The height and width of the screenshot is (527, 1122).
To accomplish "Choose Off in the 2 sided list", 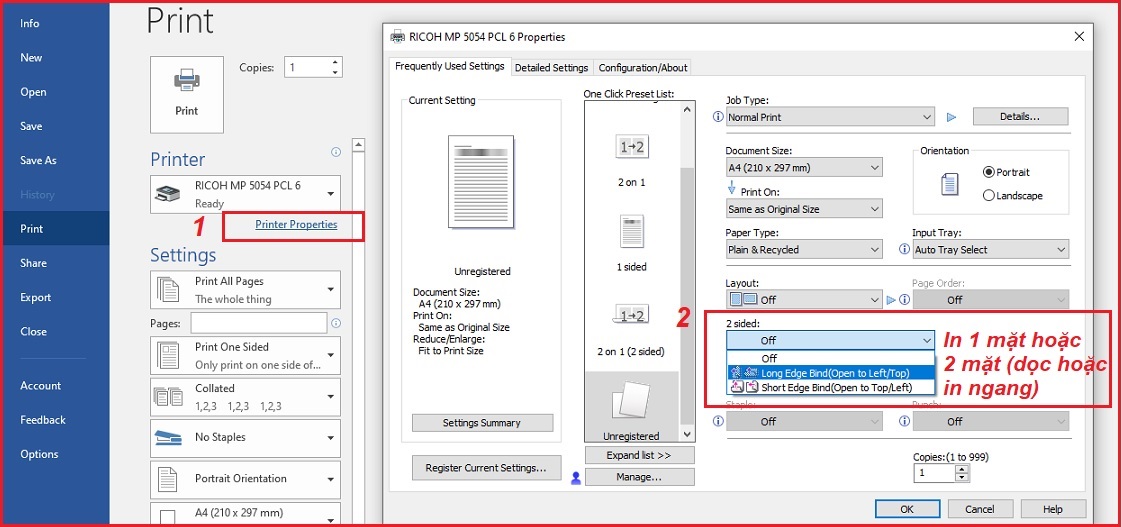I will (x=830, y=359).
